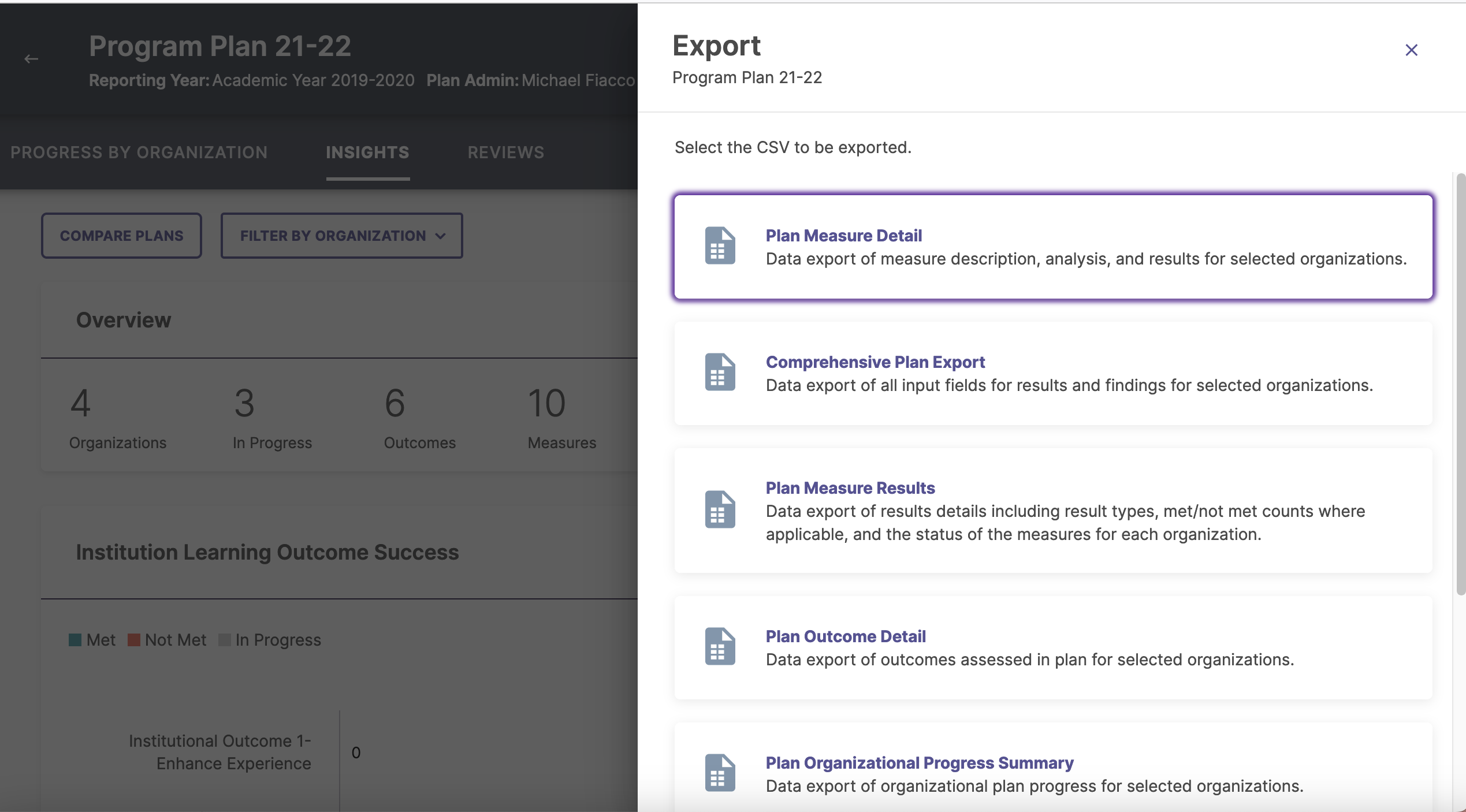1466x812 pixels.
Task: Expand the Filter by Organization dropdown chevron
Action: pos(441,236)
